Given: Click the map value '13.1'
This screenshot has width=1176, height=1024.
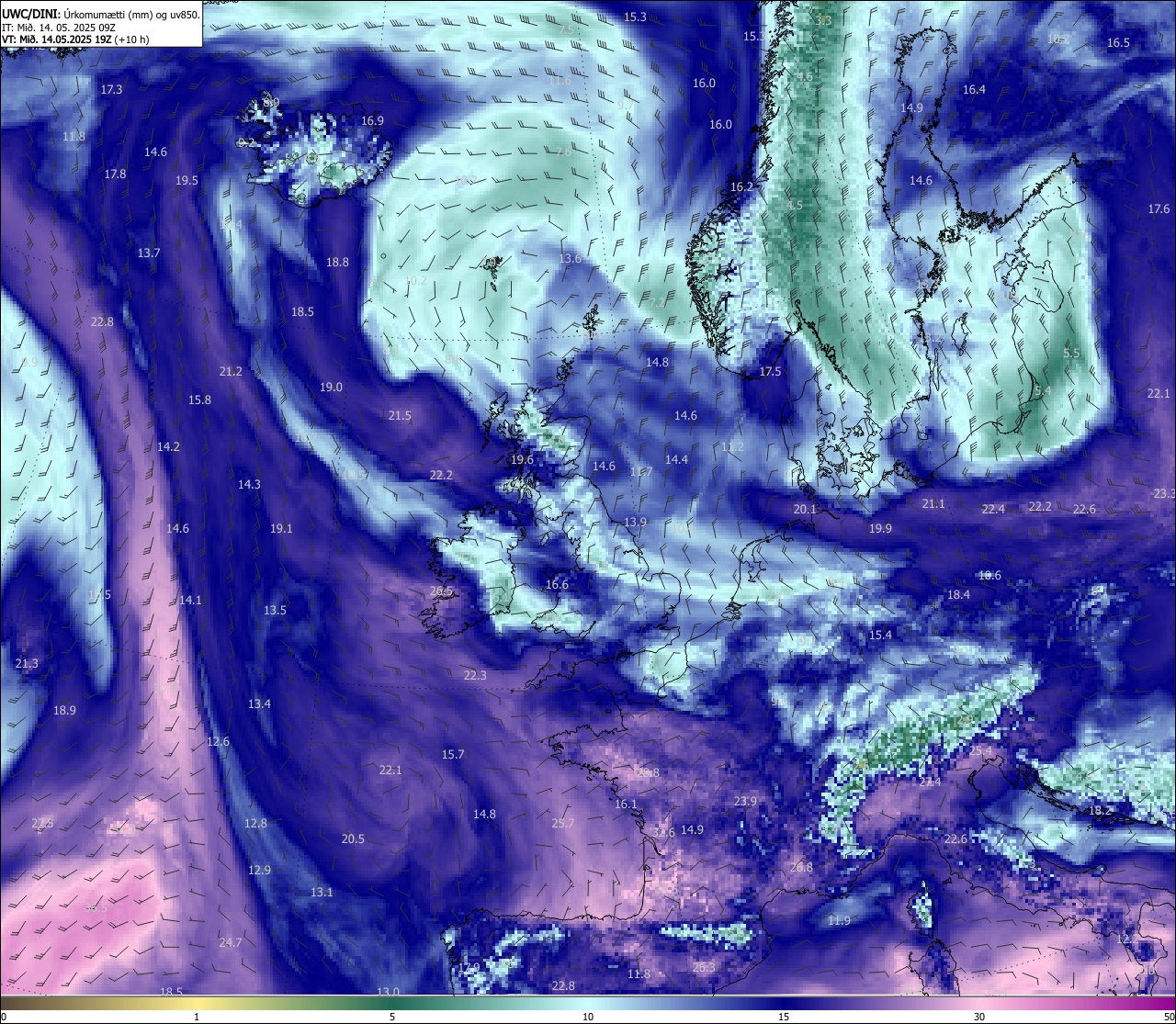Looking at the screenshot, I should [x=322, y=892].
